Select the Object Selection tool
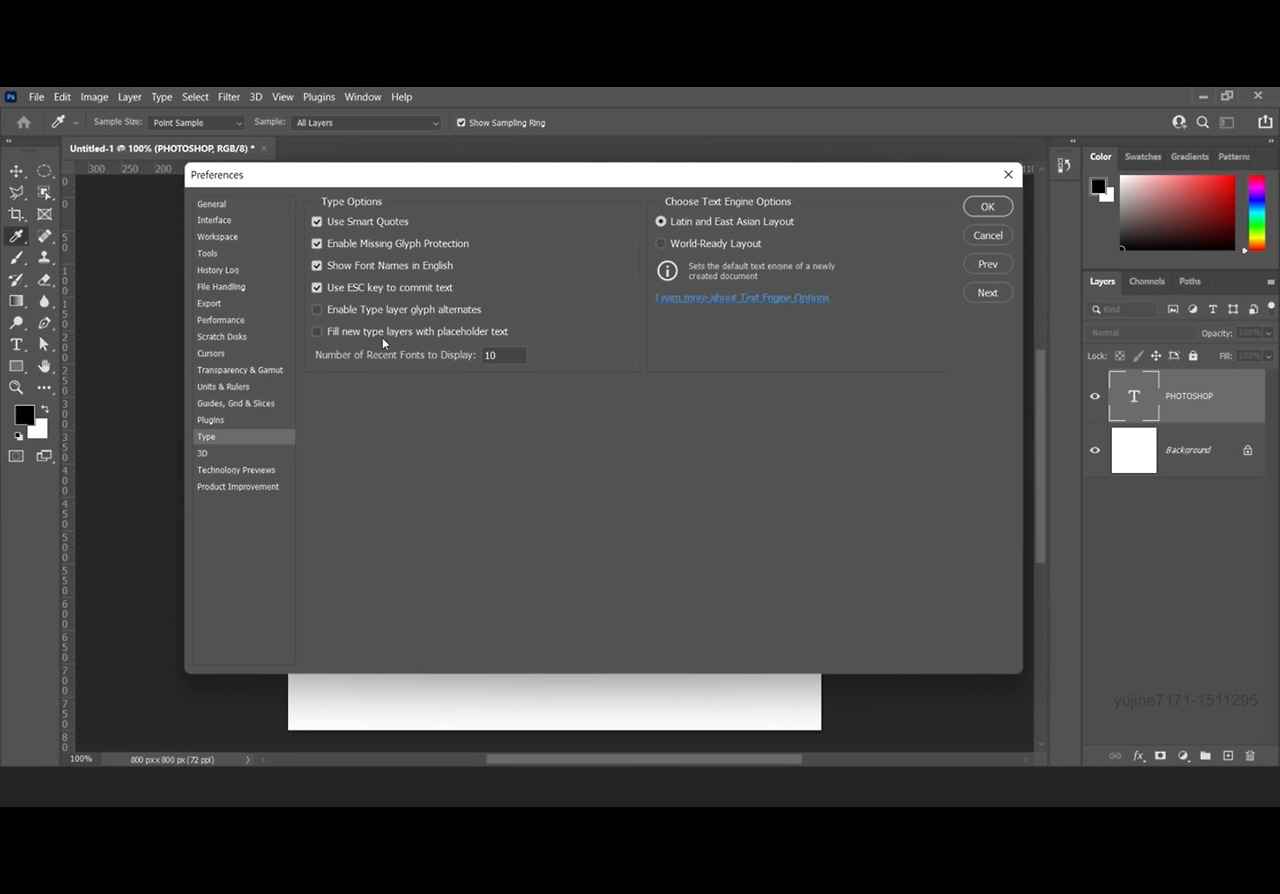Viewport: 1280px width, 894px height. pos(45,193)
